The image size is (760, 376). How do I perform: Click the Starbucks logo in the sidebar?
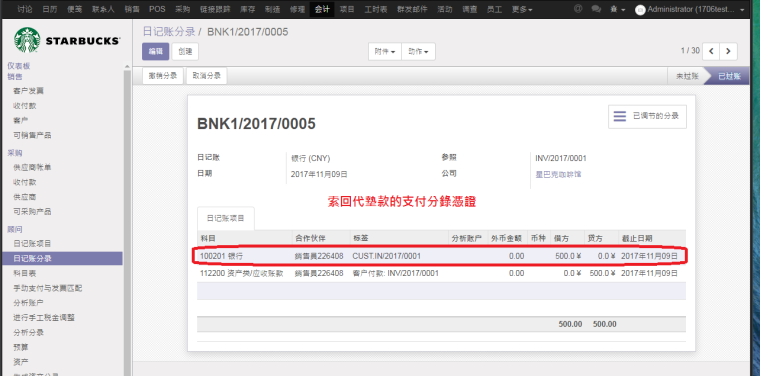tap(68, 40)
